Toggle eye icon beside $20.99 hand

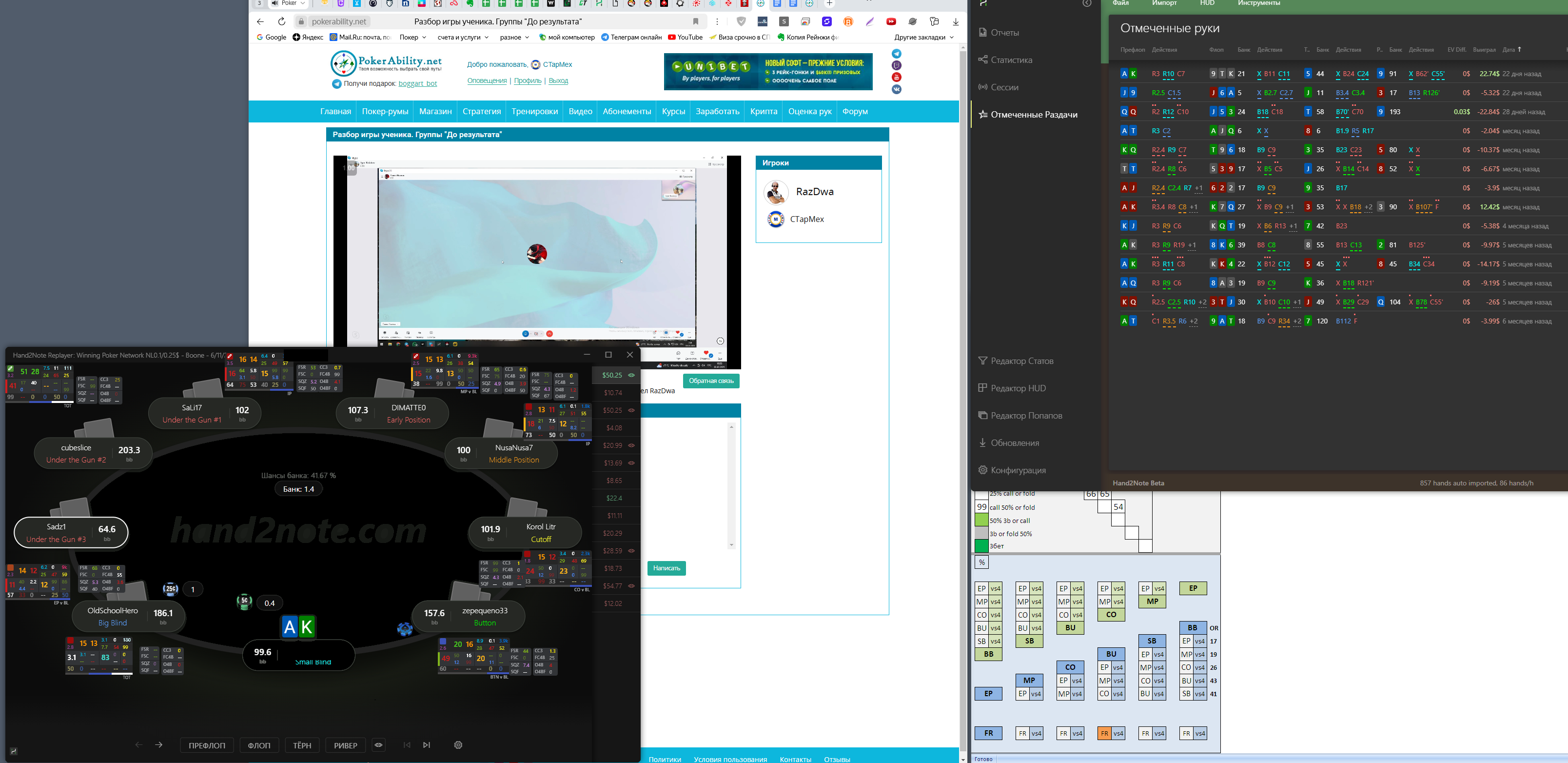point(632,445)
